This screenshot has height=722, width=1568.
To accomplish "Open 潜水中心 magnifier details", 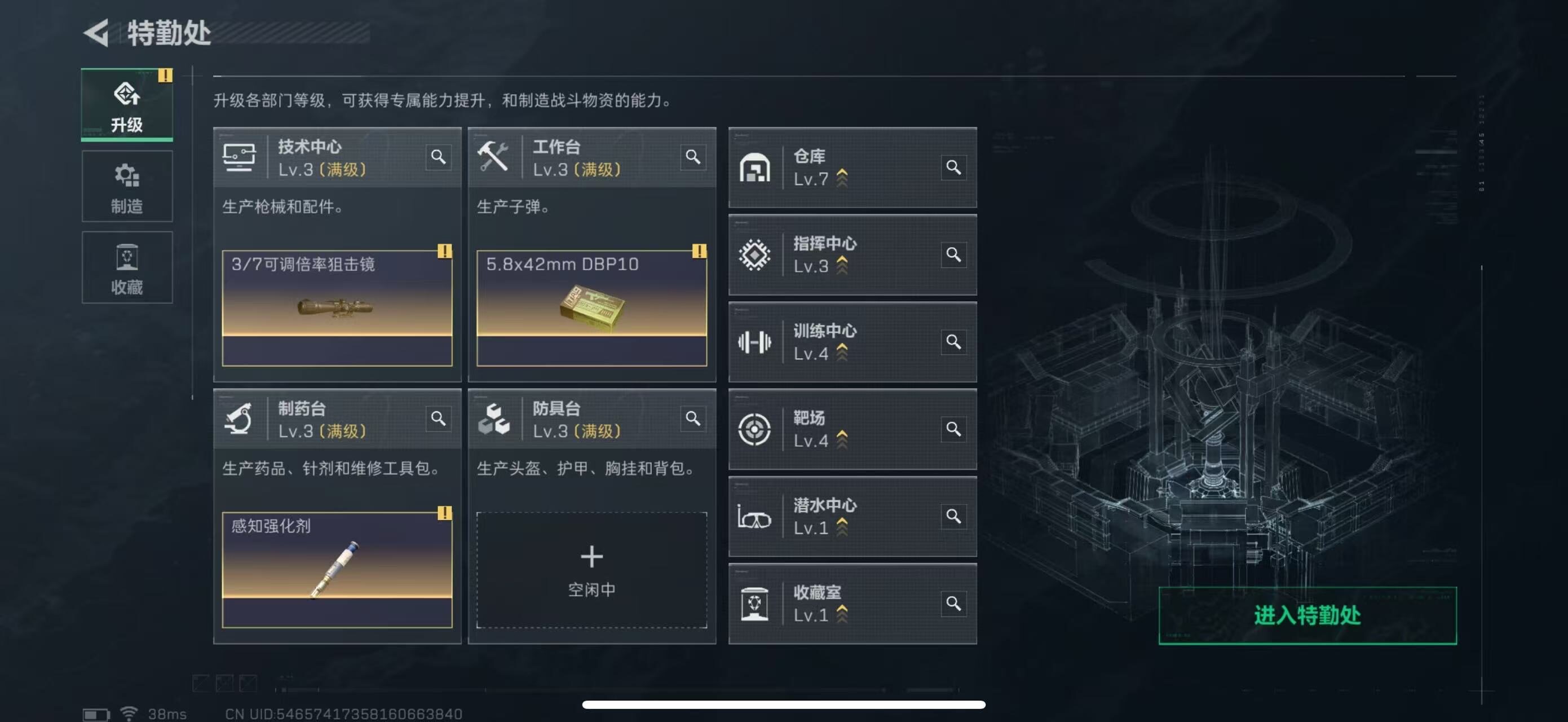I will pos(953,516).
